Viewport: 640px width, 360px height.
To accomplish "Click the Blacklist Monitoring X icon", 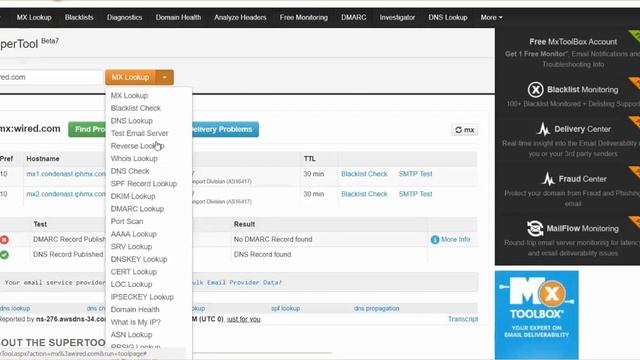I will pos(536,89).
